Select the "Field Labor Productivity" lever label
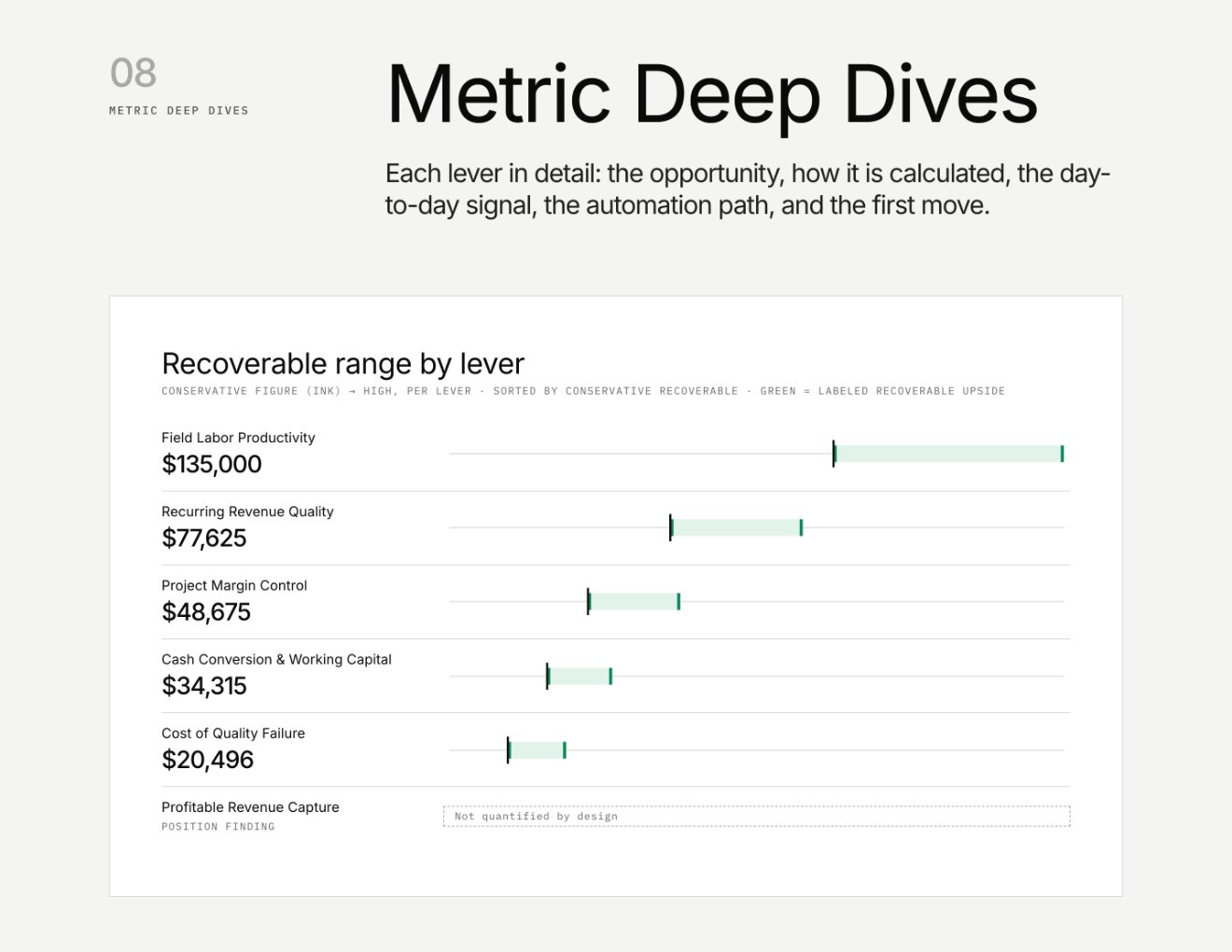Image resolution: width=1232 pixels, height=952 pixels. (238, 438)
